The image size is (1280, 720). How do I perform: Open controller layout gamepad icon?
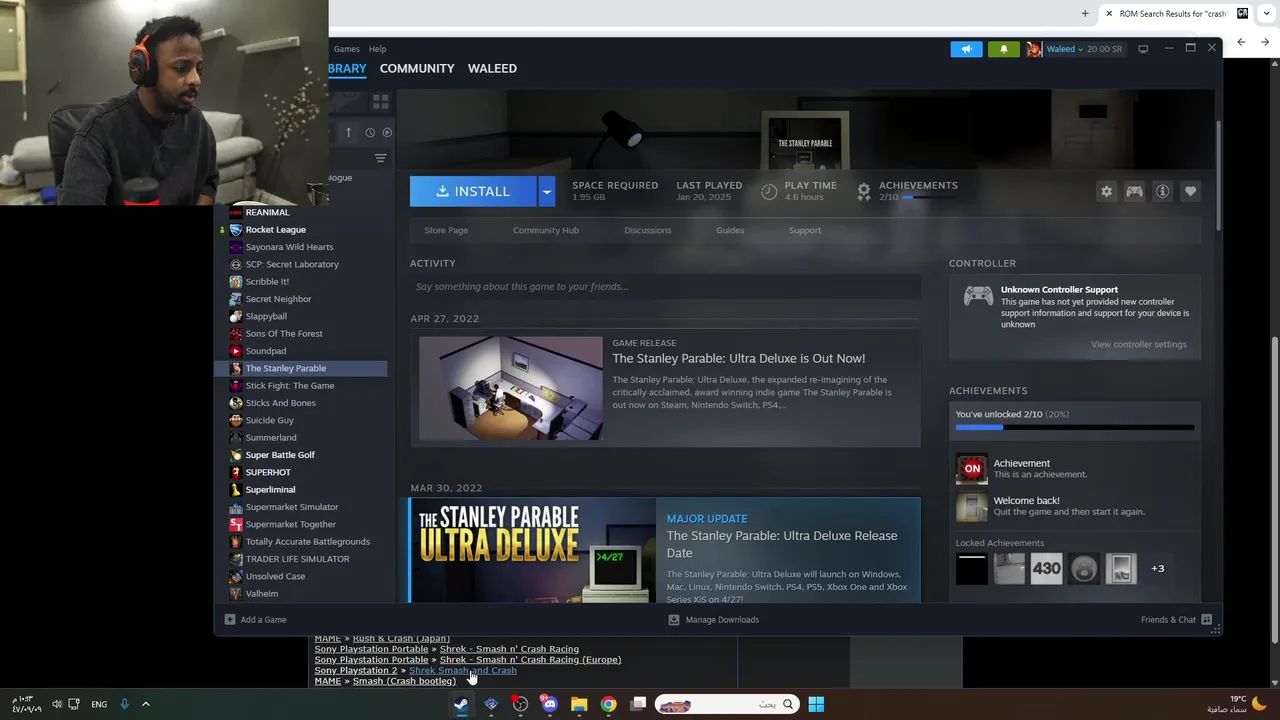pos(1134,191)
